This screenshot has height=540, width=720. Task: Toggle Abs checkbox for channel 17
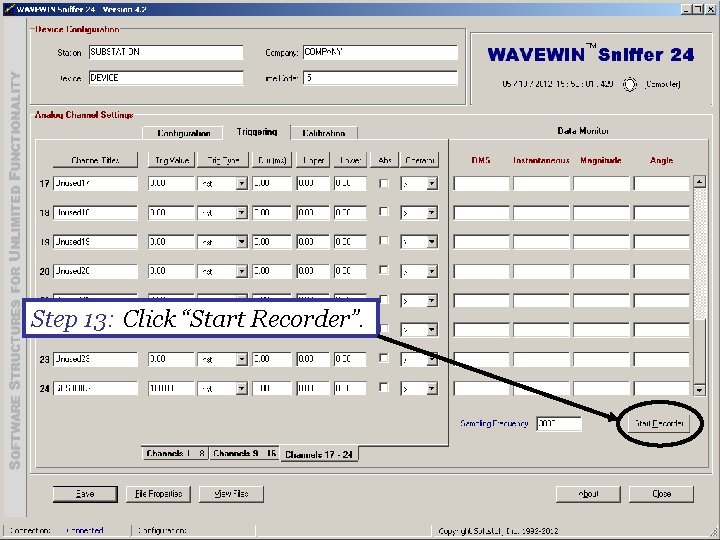pyautogui.click(x=383, y=183)
